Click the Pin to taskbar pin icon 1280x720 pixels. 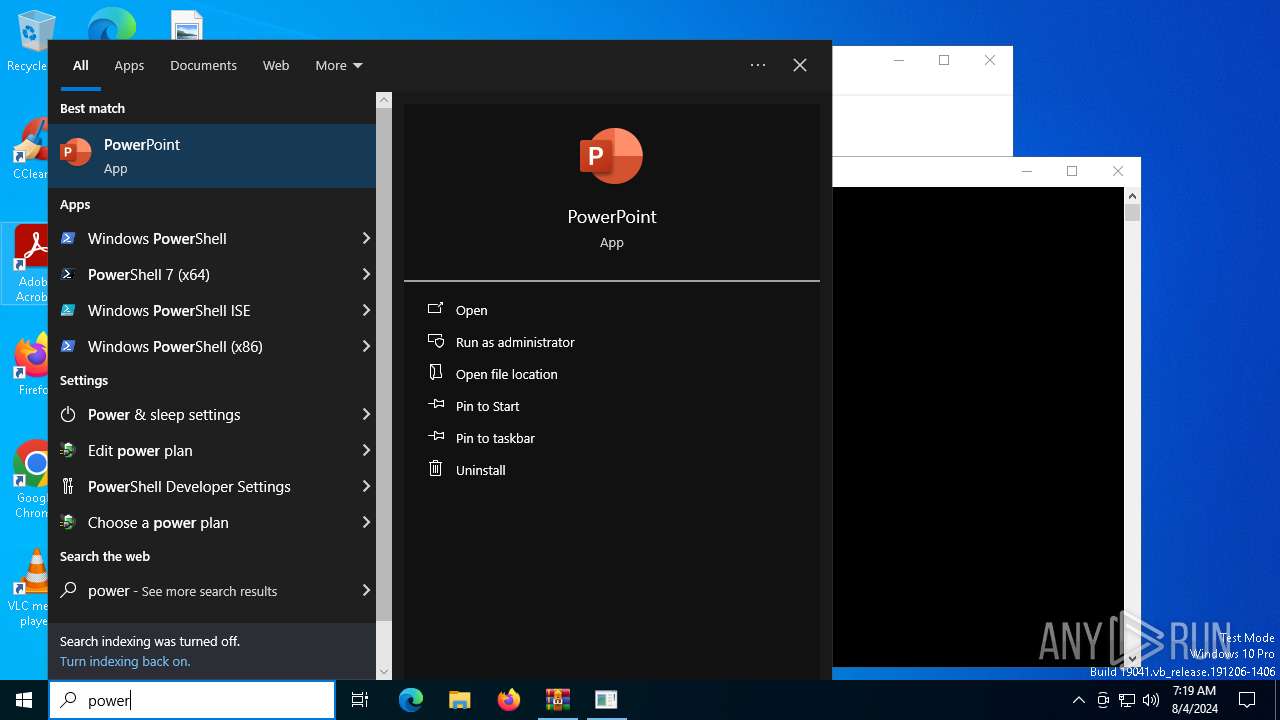[x=435, y=437]
